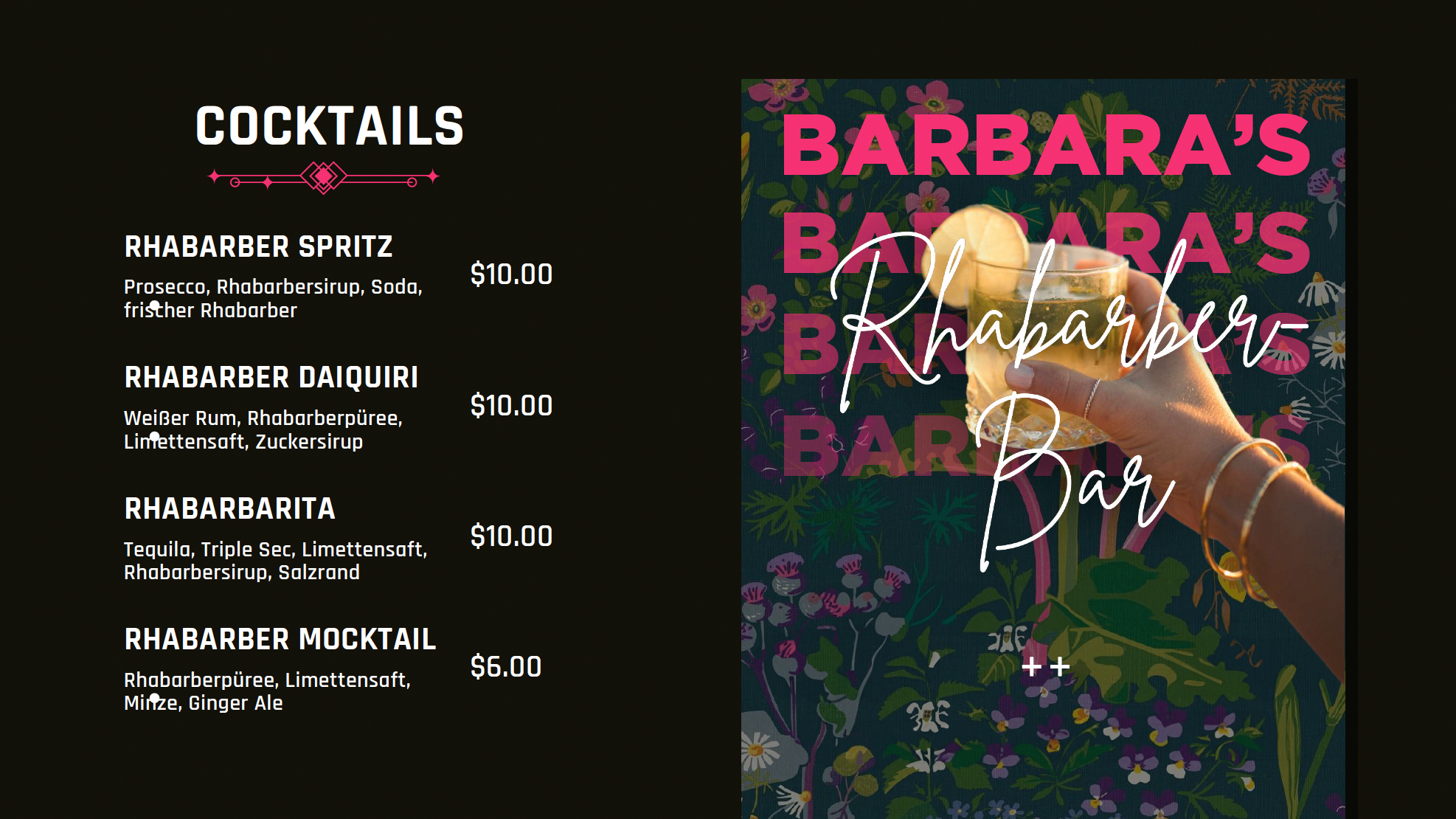Click the COCKTAILS heading

(x=329, y=126)
